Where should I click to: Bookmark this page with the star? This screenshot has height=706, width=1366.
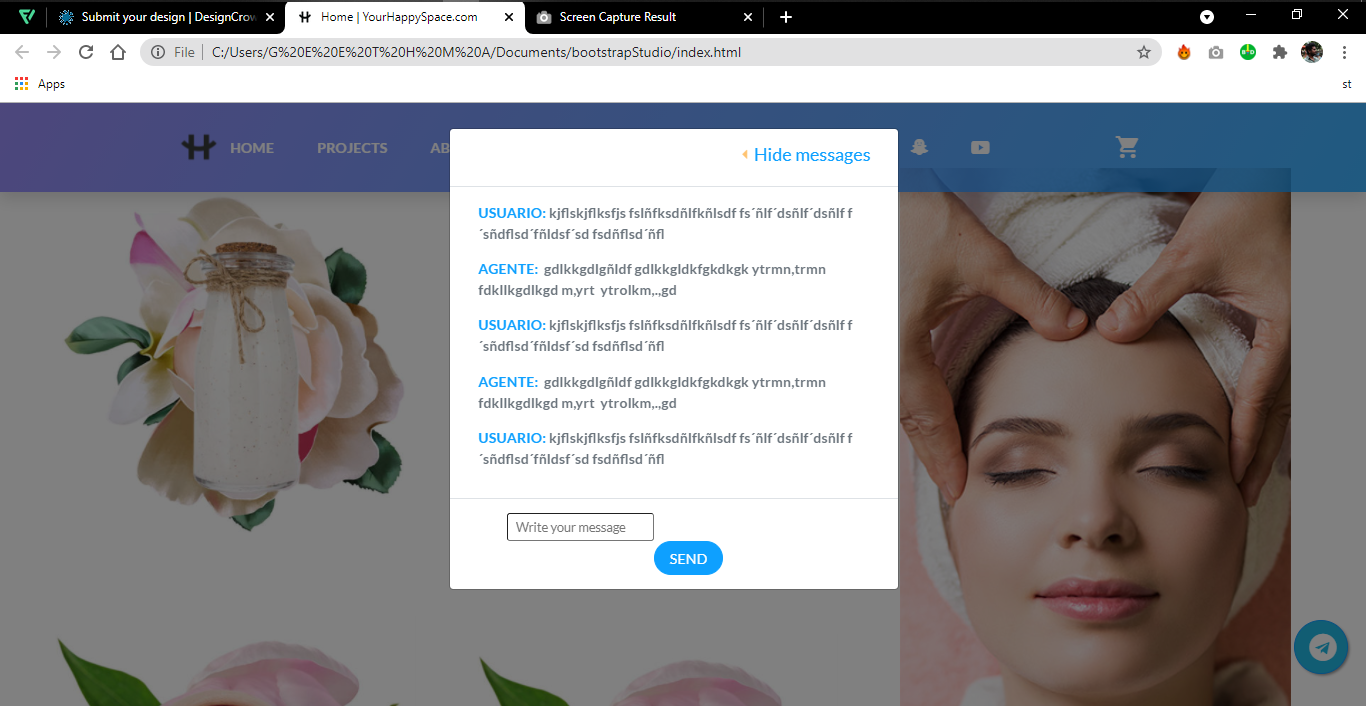(1144, 52)
